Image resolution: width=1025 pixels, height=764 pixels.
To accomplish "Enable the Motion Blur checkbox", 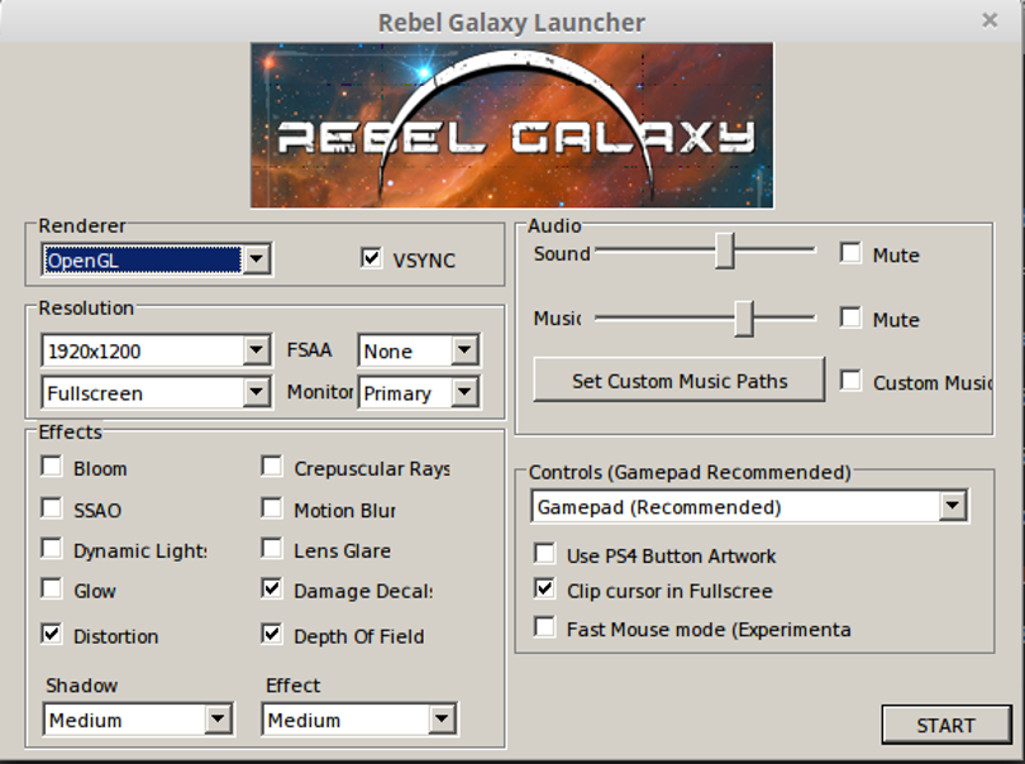I will click(271, 508).
